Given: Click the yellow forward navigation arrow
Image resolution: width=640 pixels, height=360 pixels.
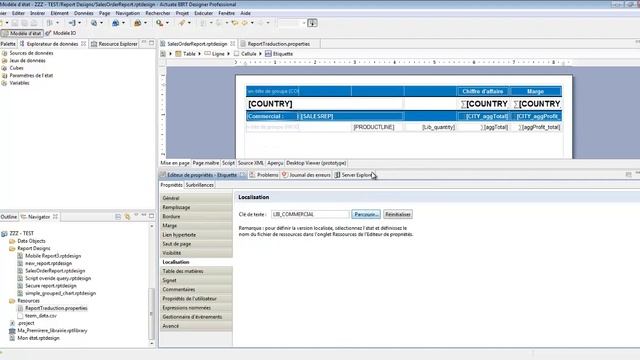Looking at the screenshot, I should pos(244,23).
